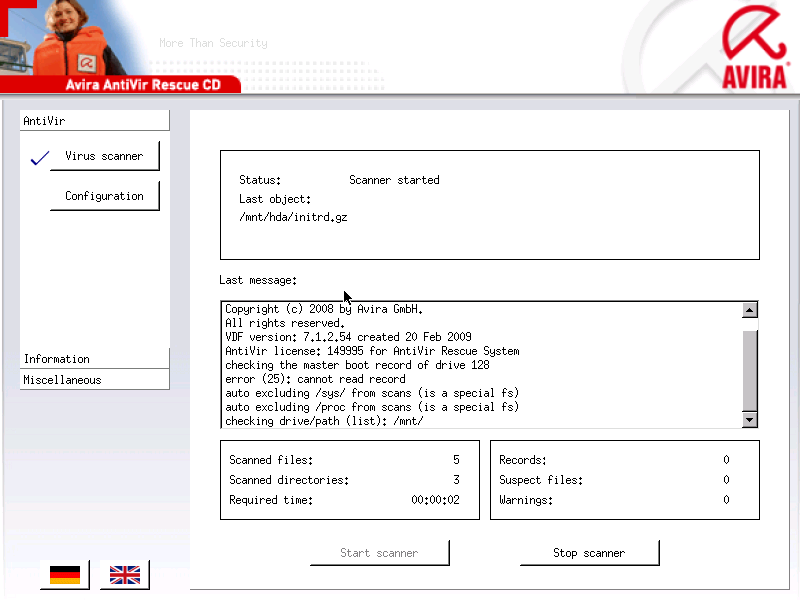Image resolution: width=800 pixels, height=600 pixels.
Task: Click the Scanned directories count value
Action: (x=456, y=480)
